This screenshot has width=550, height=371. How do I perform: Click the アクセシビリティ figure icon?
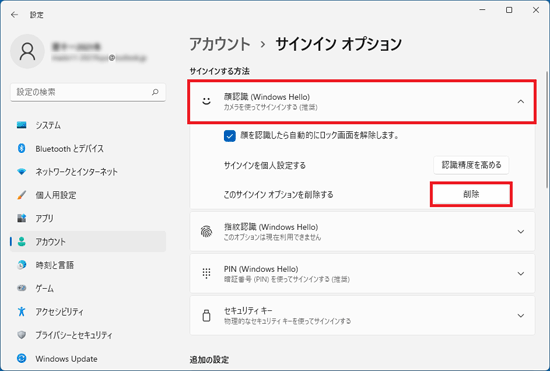[22, 311]
